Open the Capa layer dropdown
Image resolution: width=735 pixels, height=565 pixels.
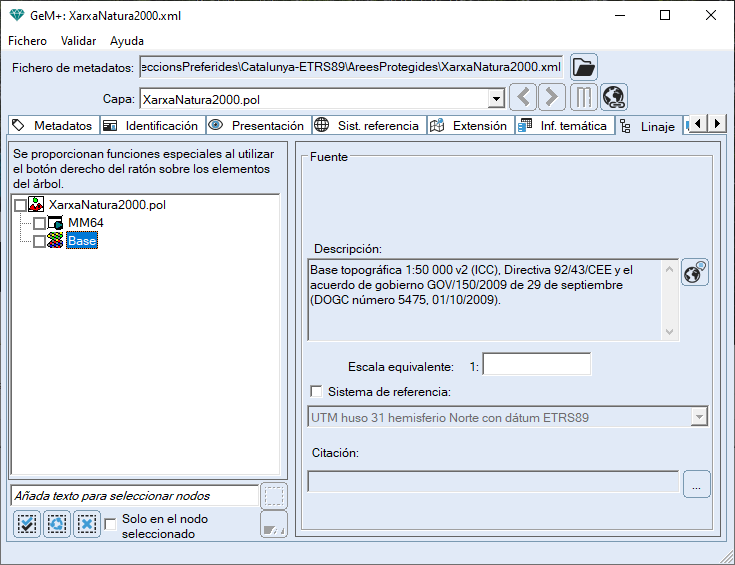click(x=495, y=99)
